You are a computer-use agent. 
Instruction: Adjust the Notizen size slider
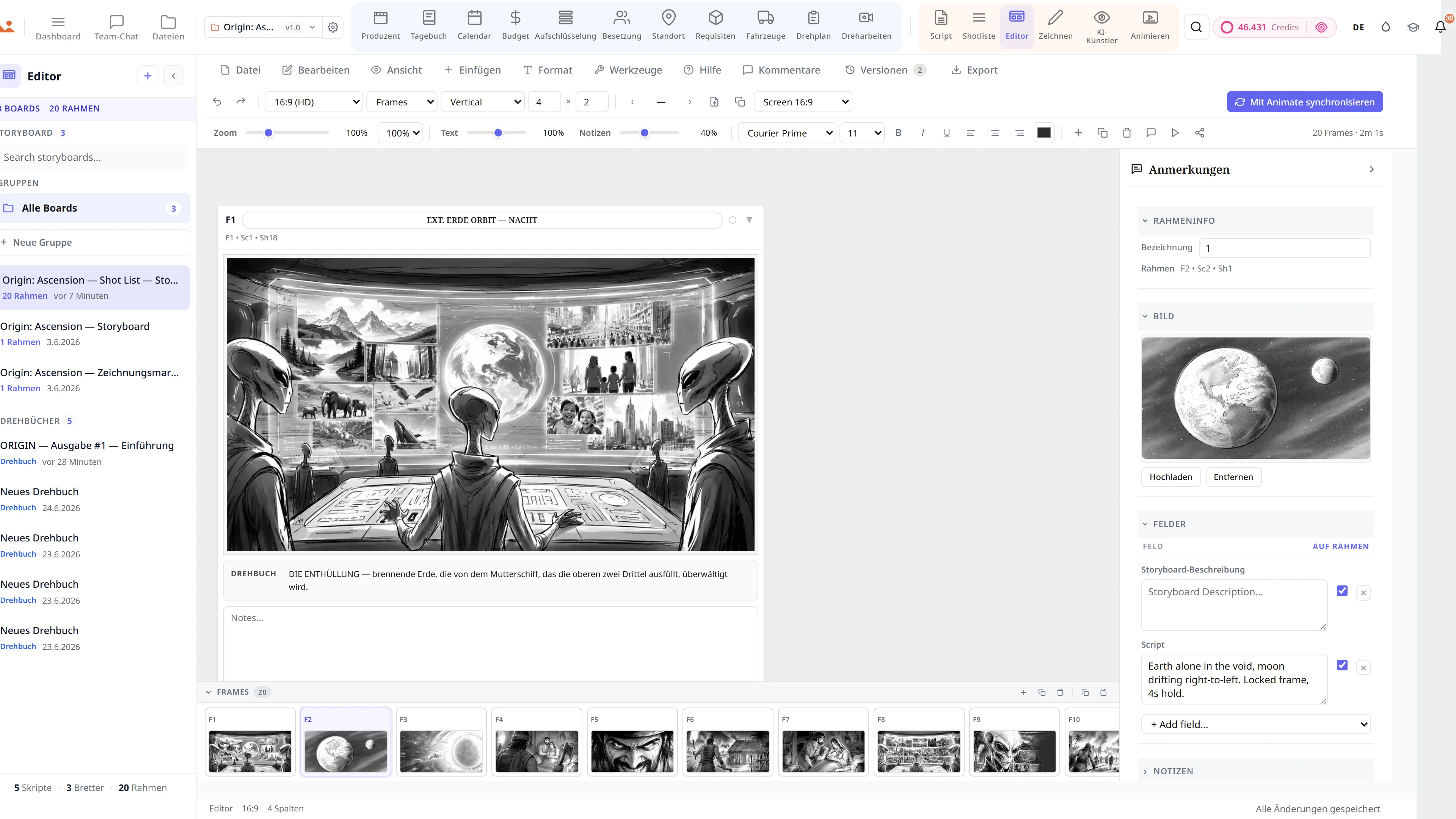(x=650, y=133)
